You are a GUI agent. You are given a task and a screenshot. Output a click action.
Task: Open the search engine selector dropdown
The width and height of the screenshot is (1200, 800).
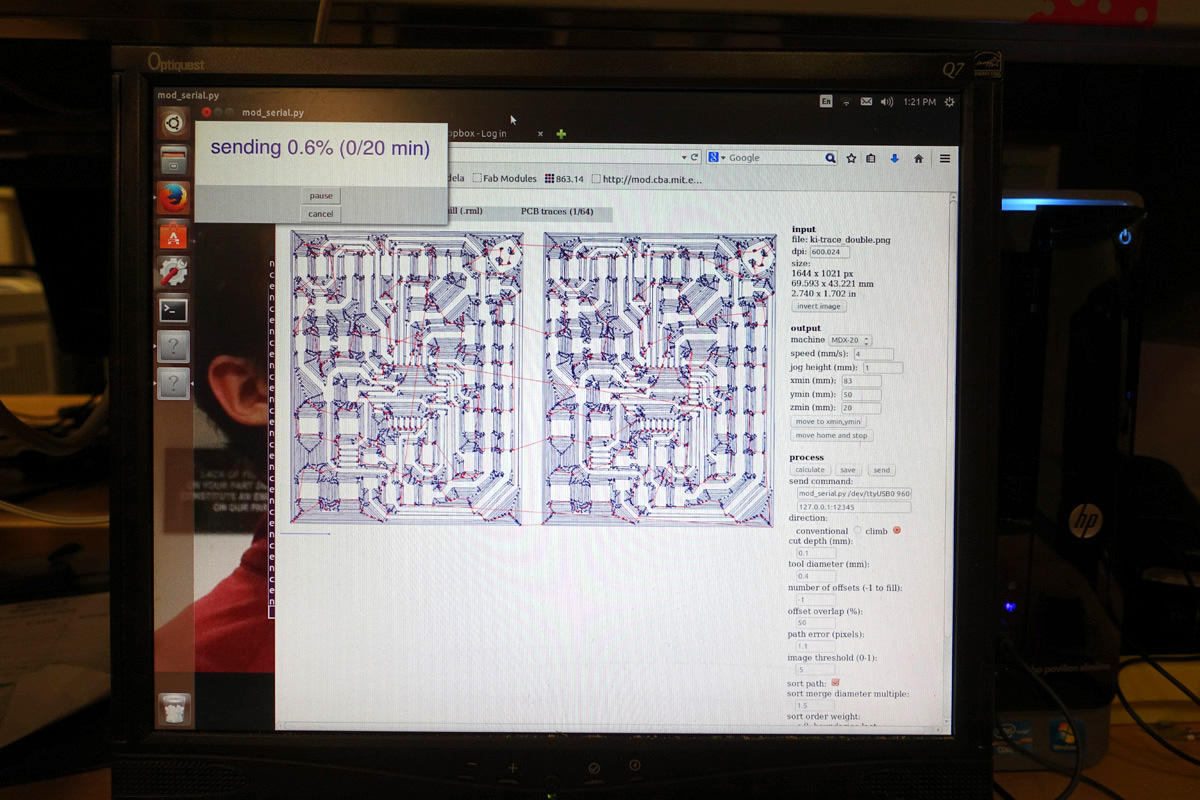tap(717, 158)
